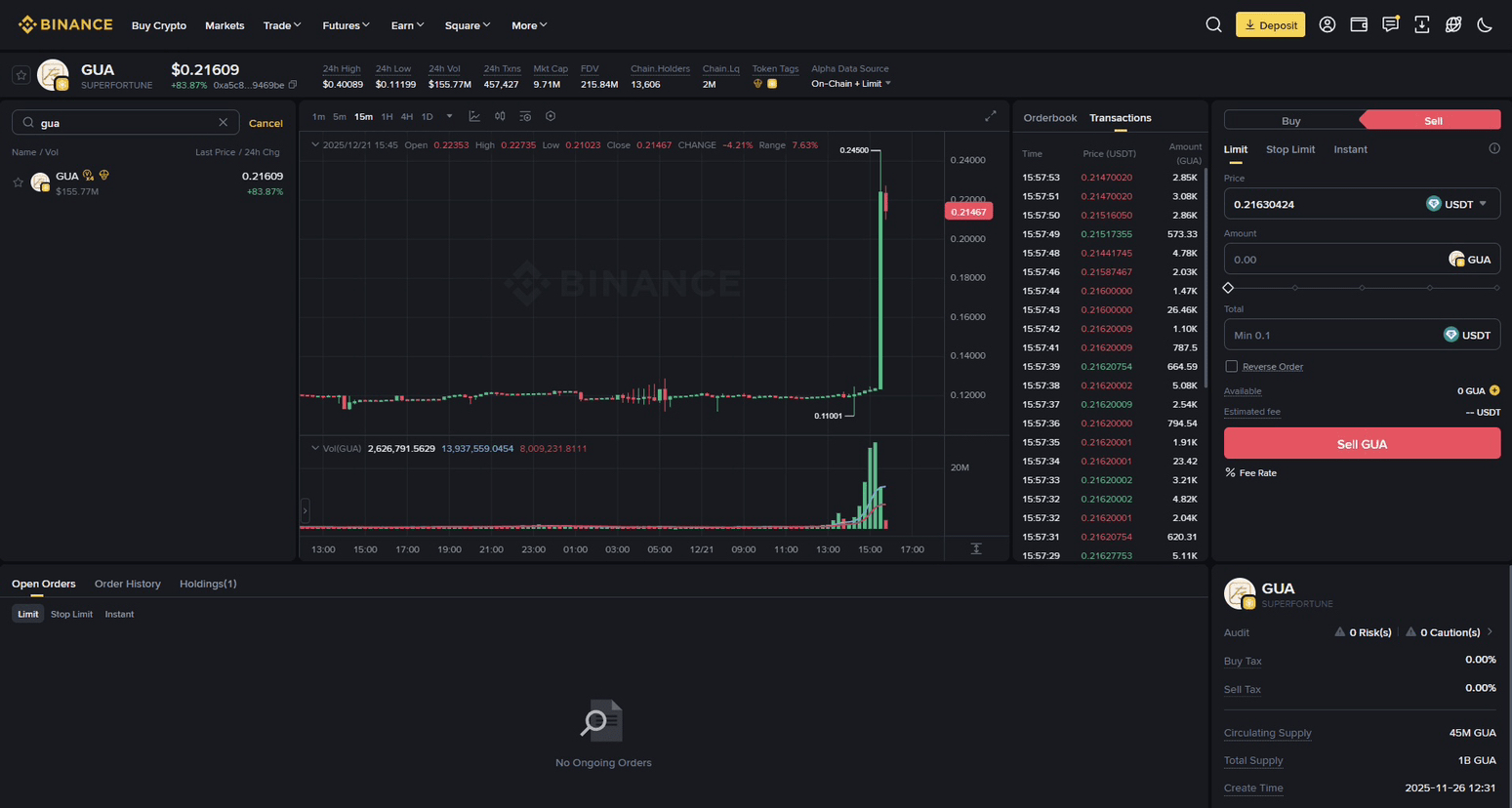The width and height of the screenshot is (1512, 808).
Task: Go to Buy Crypto
Action: 159,25
